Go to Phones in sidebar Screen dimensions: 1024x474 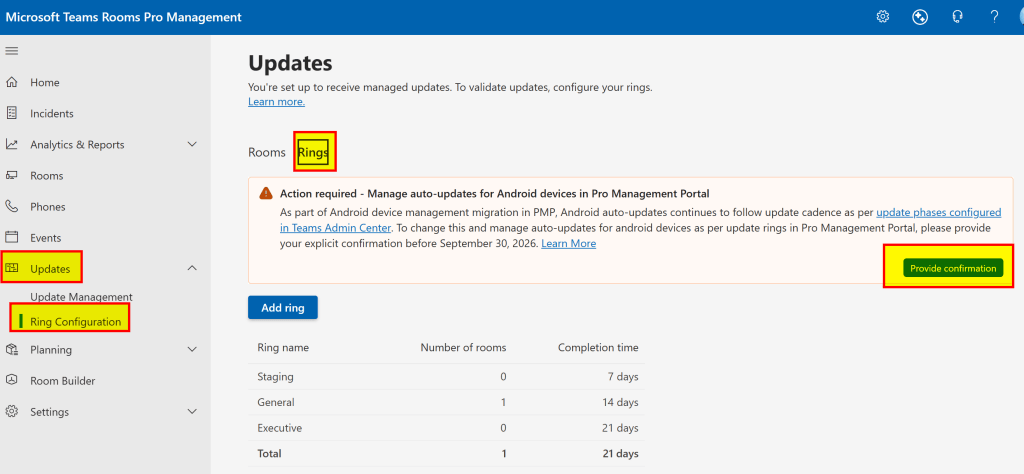(x=48, y=207)
